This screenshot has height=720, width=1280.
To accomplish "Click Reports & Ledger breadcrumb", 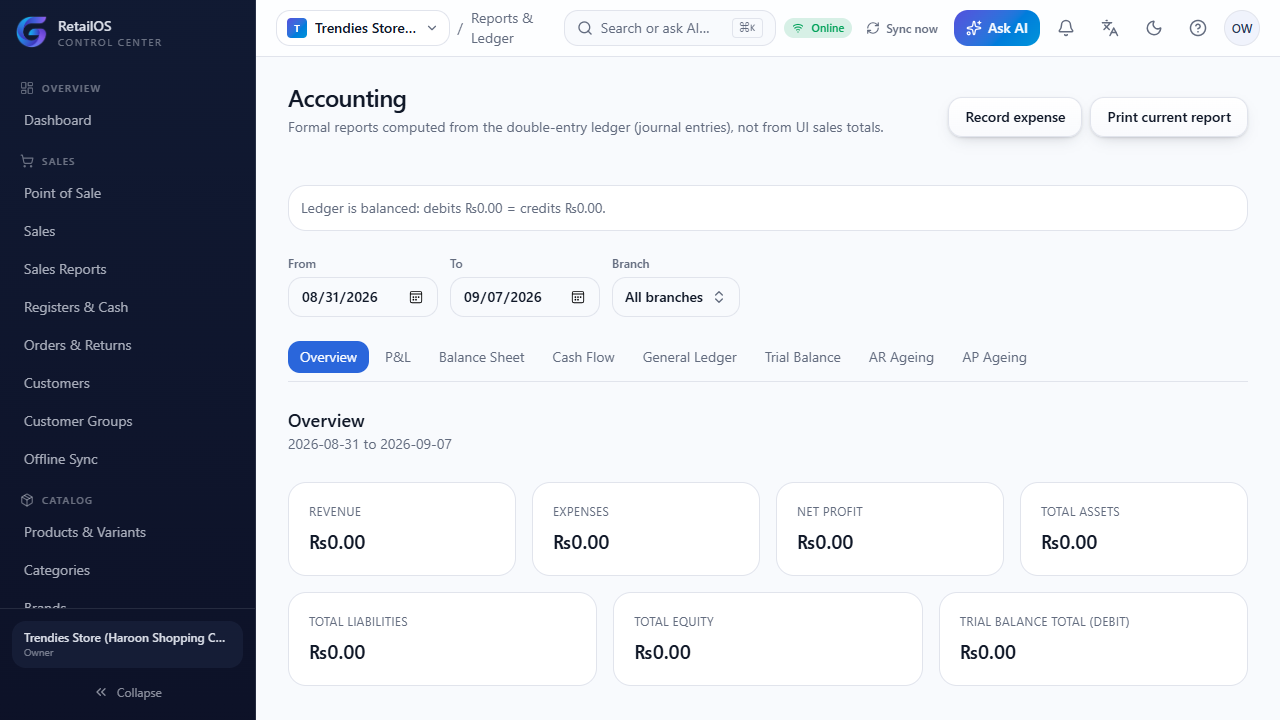I will tap(503, 28).
